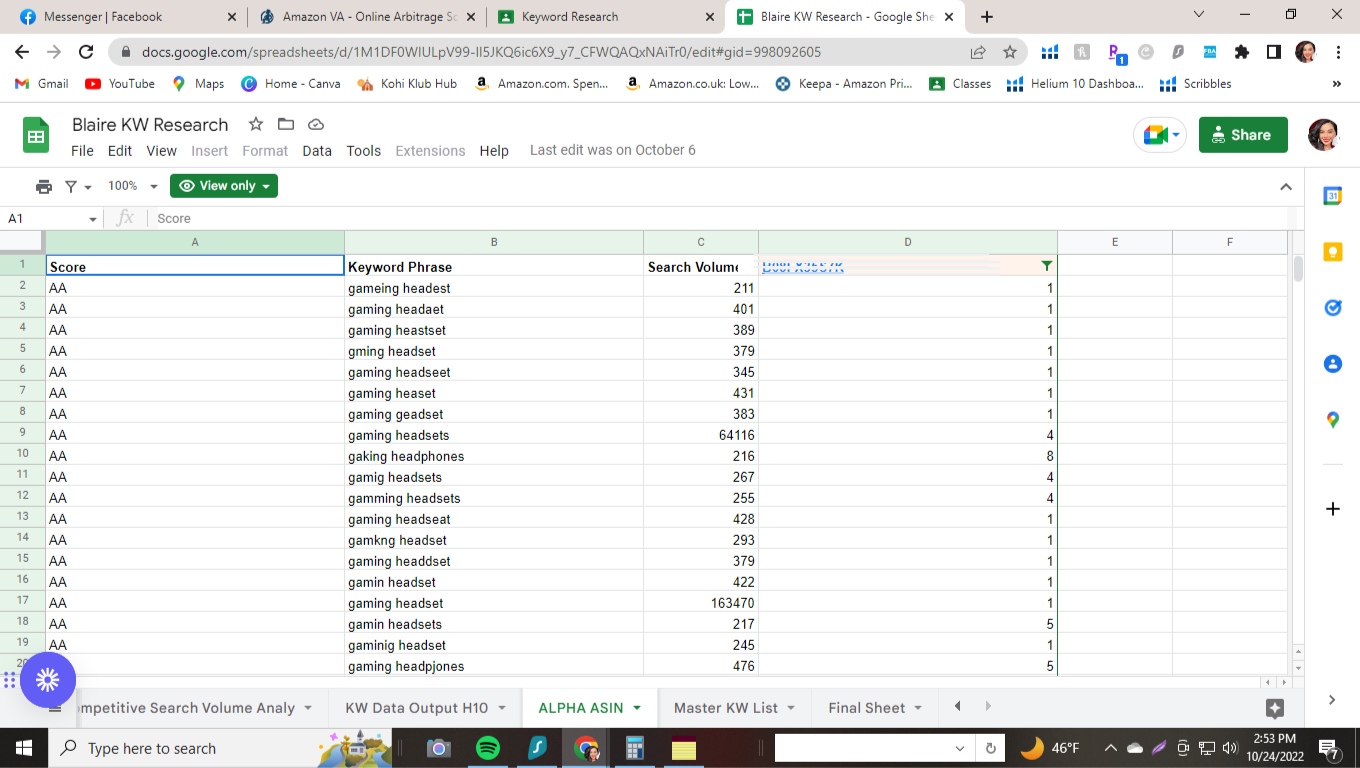Open the Keepa bookmark
Image resolution: width=1360 pixels, height=768 pixels.
tap(844, 84)
